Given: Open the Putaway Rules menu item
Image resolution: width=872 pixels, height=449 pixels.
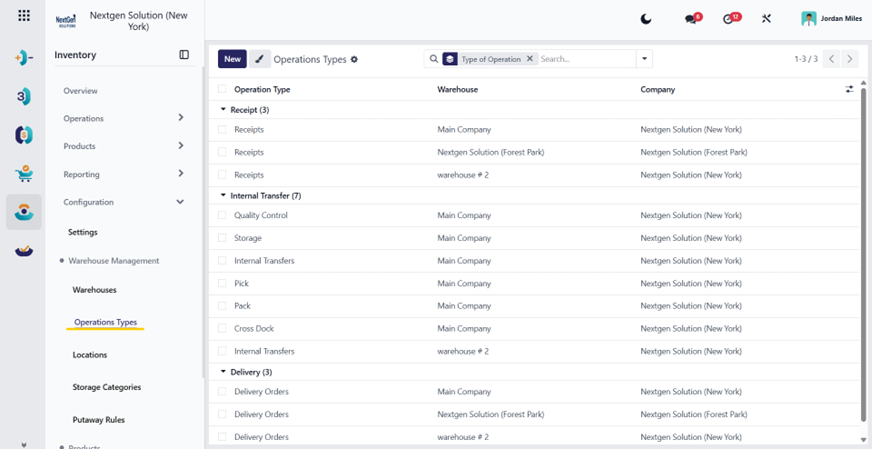Looking at the screenshot, I should [x=98, y=420].
